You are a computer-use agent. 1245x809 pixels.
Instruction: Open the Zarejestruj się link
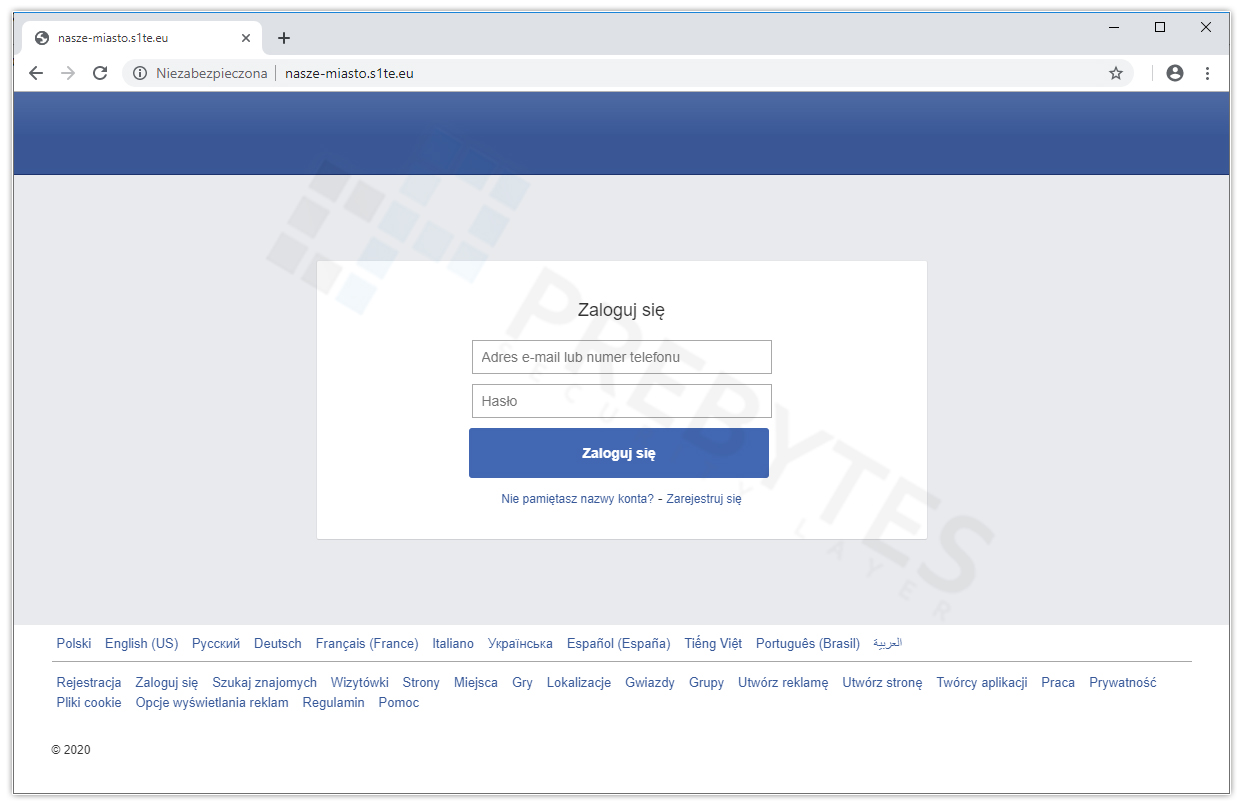pyautogui.click(x=704, y=499)
